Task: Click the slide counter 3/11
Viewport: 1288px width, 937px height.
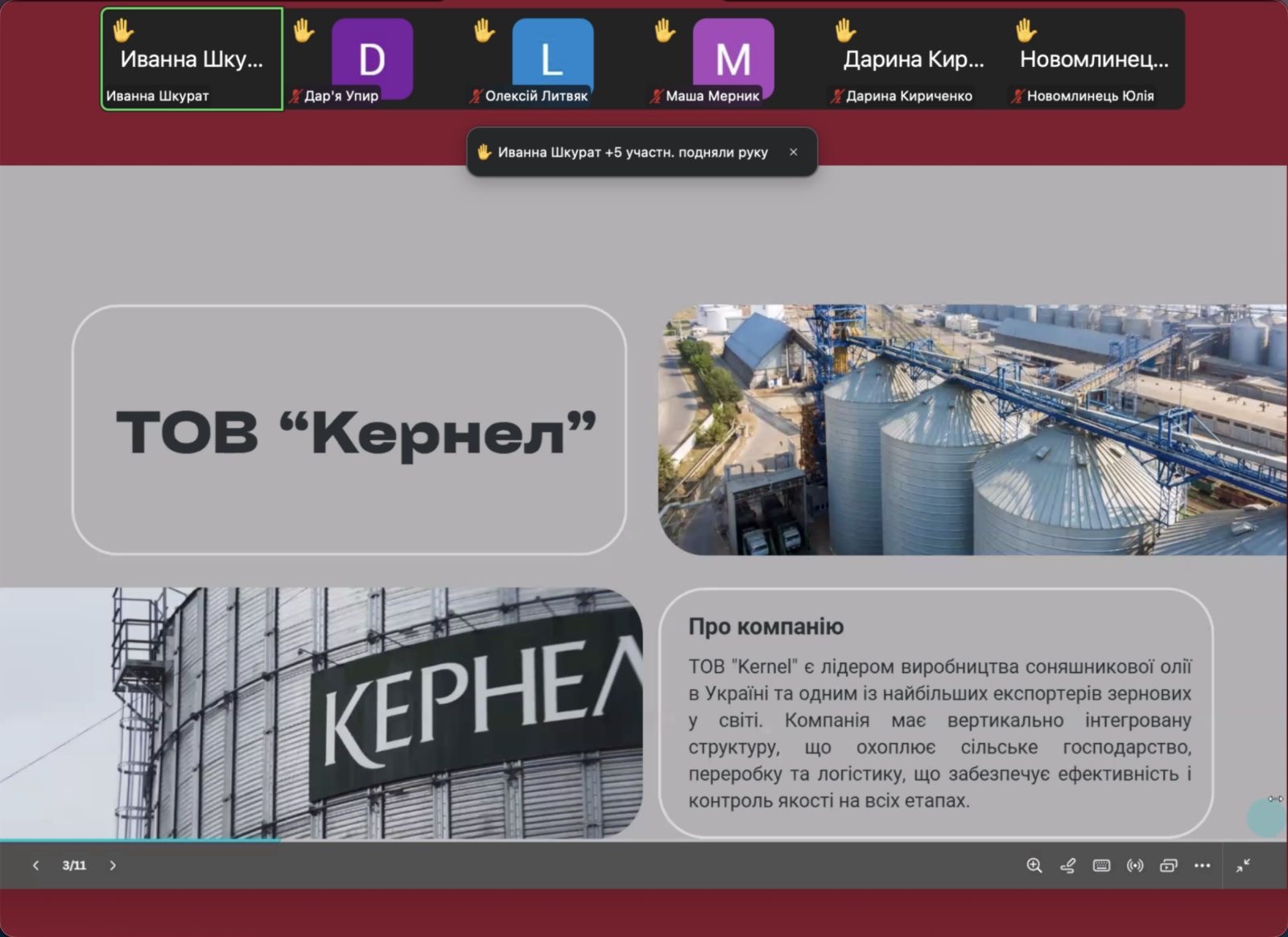Action: point(74,865)
